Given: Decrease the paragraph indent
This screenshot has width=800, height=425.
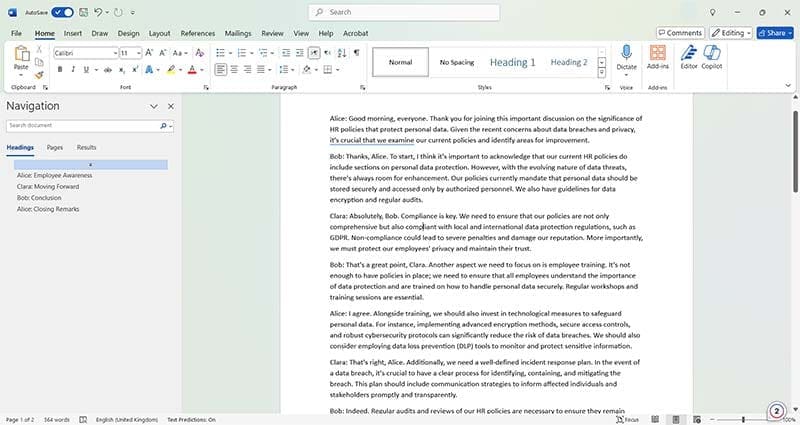Looking at the screenshot, I should pos(286,53).
